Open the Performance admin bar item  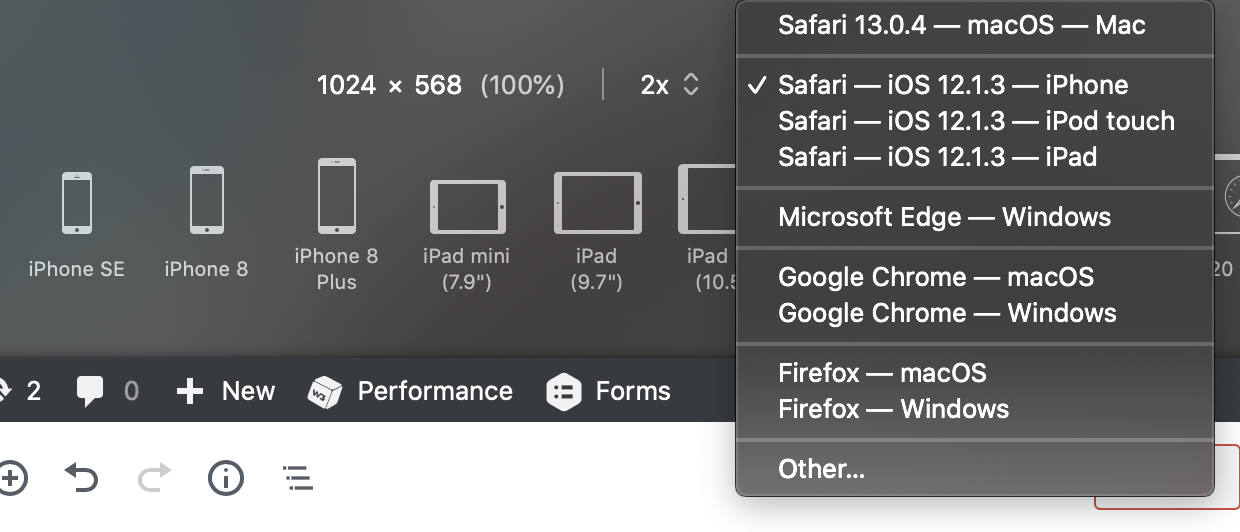(410, 391)
